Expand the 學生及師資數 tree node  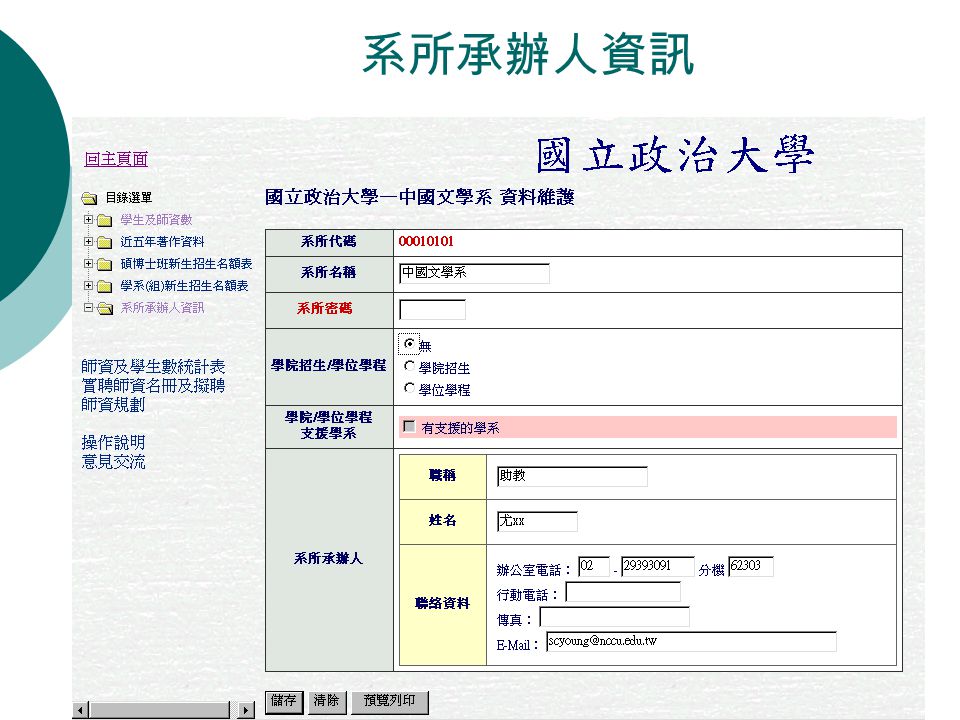click(88, 219)
